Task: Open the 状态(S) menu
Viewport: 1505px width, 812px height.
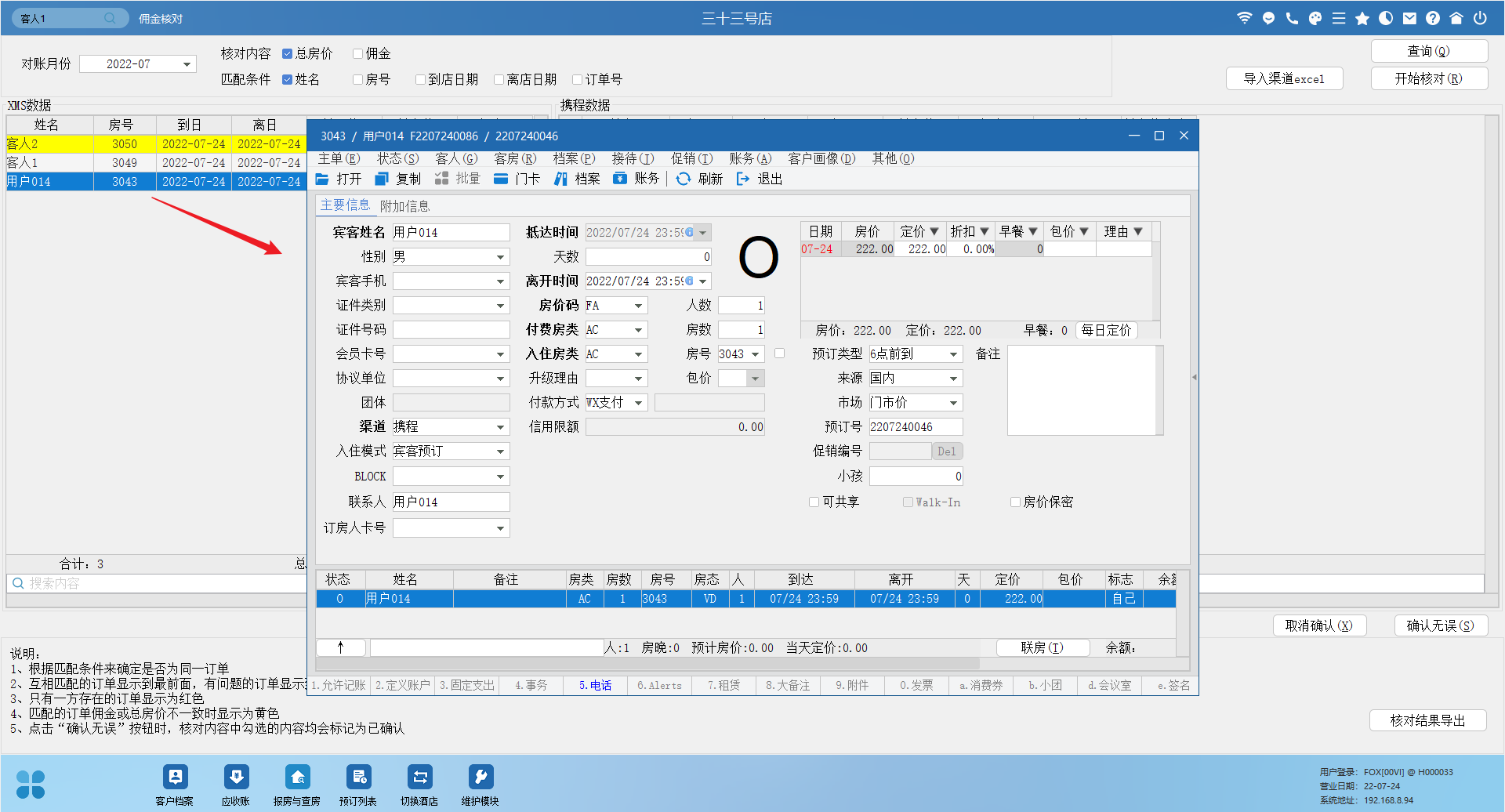Action: coord(397,158)
